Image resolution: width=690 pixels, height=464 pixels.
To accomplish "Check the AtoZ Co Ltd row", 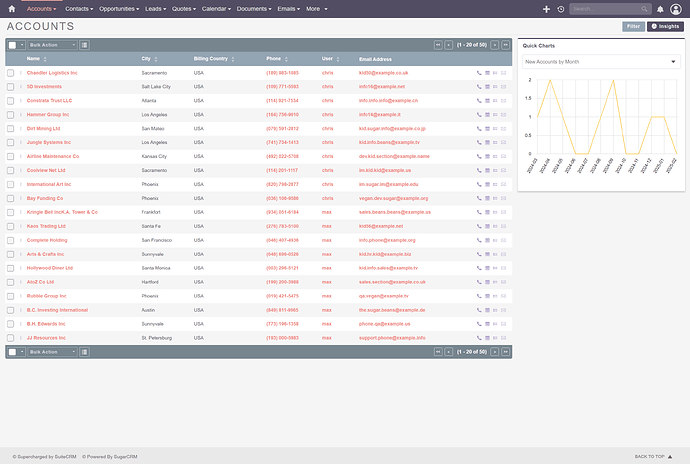I will [11, 282].
